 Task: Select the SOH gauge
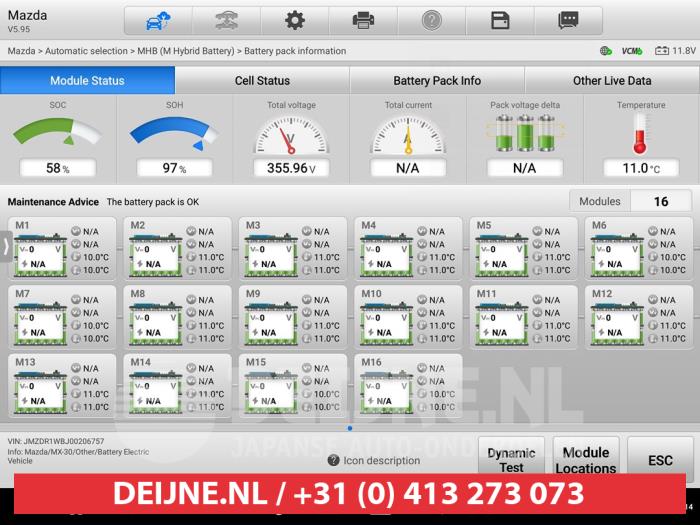[x=174, y=133]
